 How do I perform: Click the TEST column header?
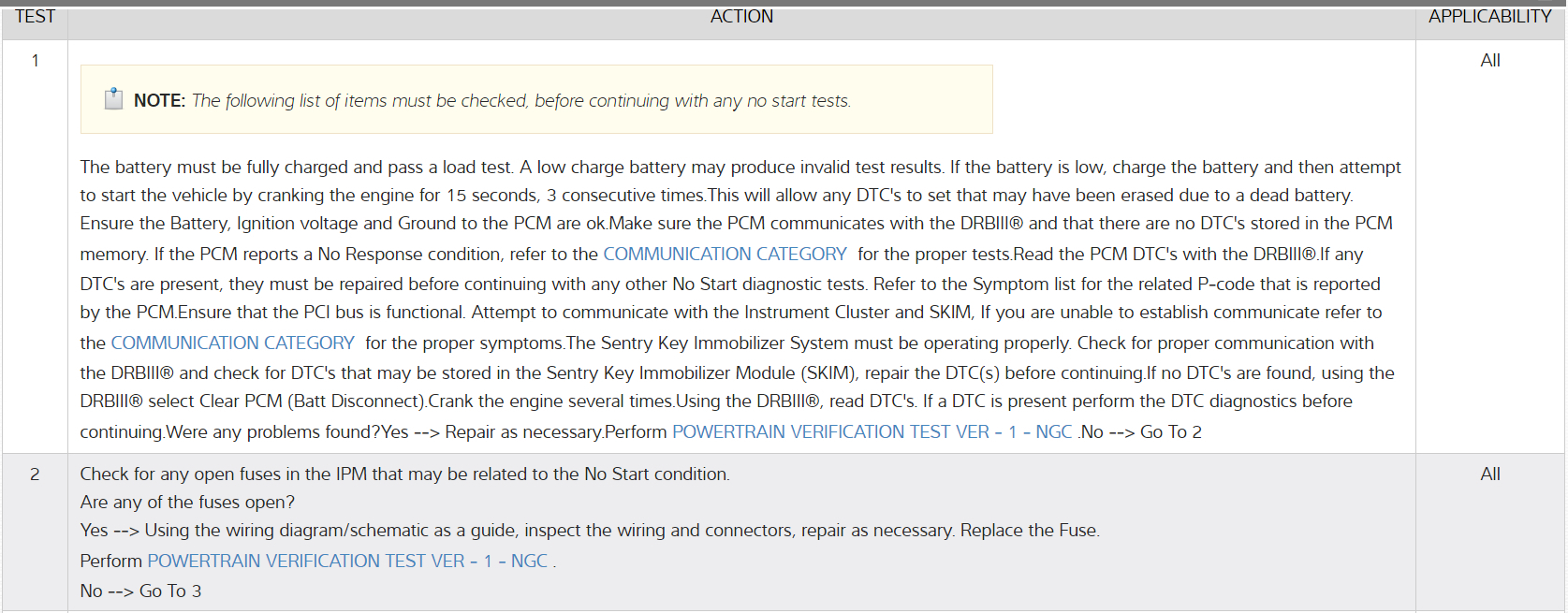point(35,17)
